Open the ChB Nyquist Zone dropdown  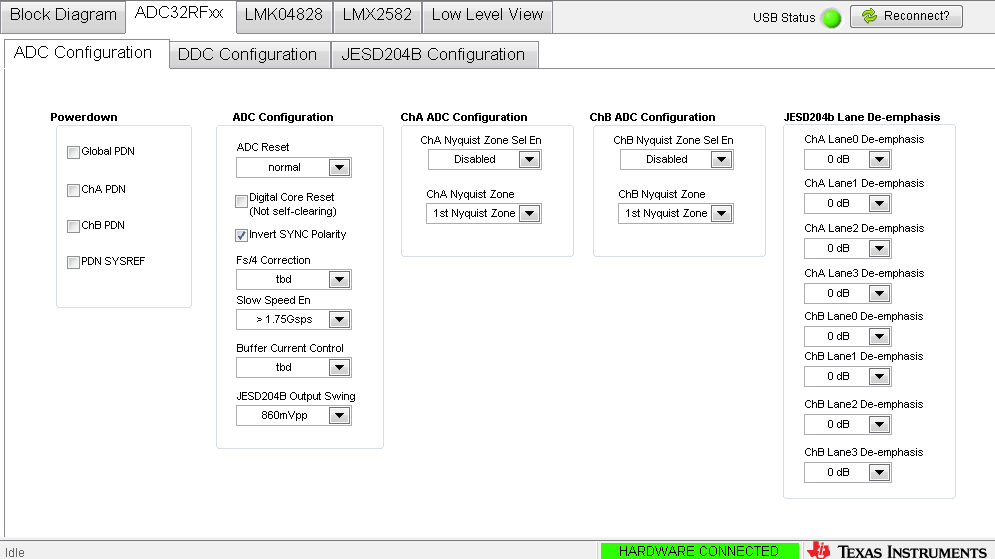pyautogui.click(x=722, y=214)
